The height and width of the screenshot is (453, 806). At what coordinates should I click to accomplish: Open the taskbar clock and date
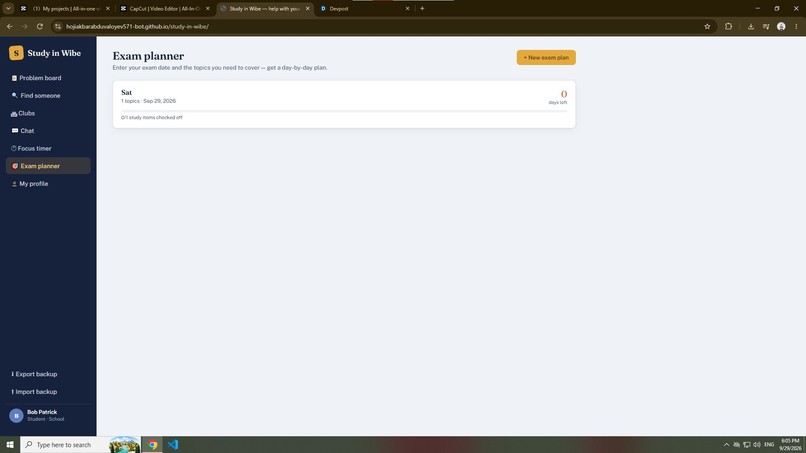coord(791,445)
